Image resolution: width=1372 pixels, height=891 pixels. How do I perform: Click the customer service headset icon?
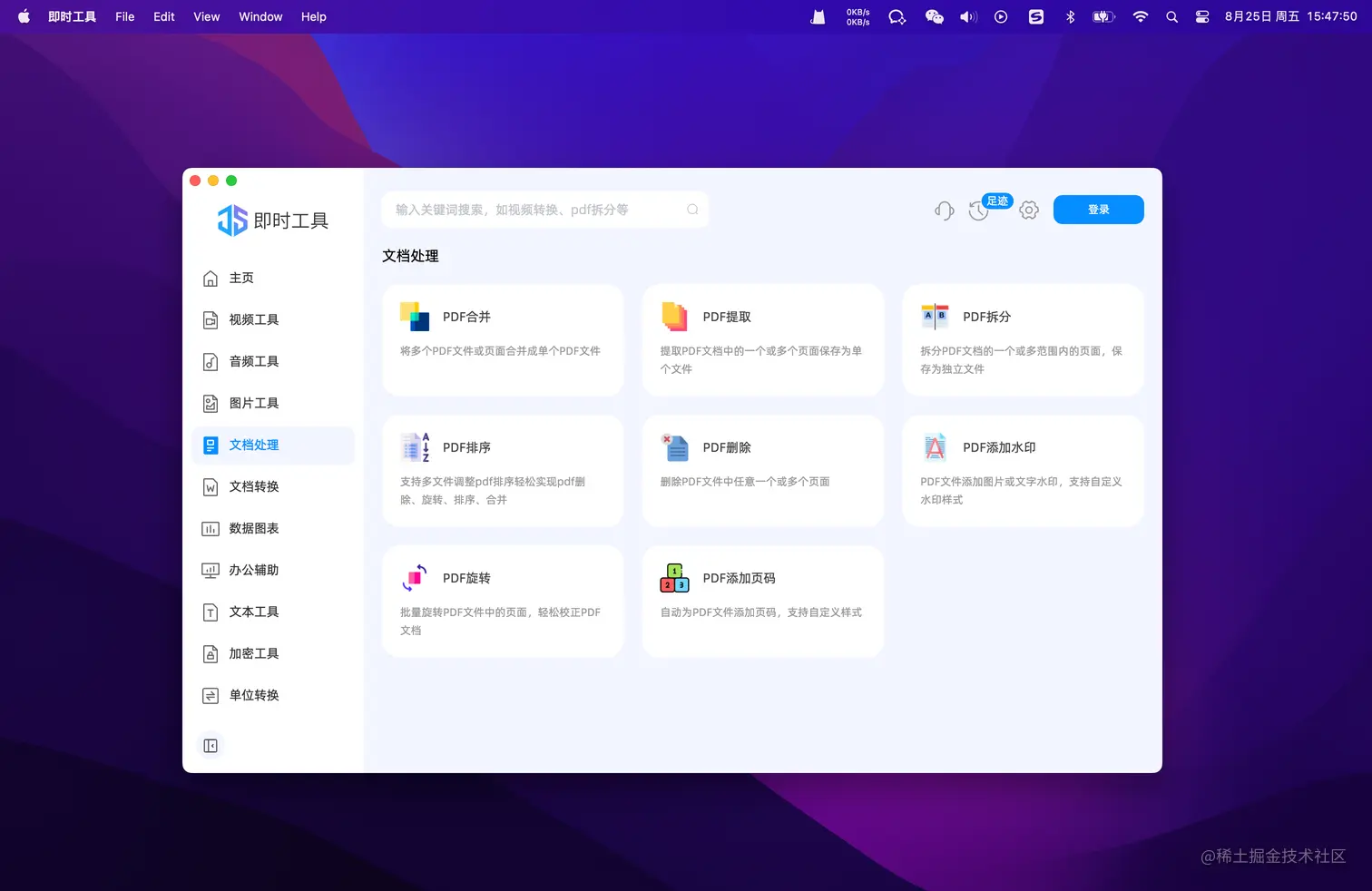click(x=945, y=211)
